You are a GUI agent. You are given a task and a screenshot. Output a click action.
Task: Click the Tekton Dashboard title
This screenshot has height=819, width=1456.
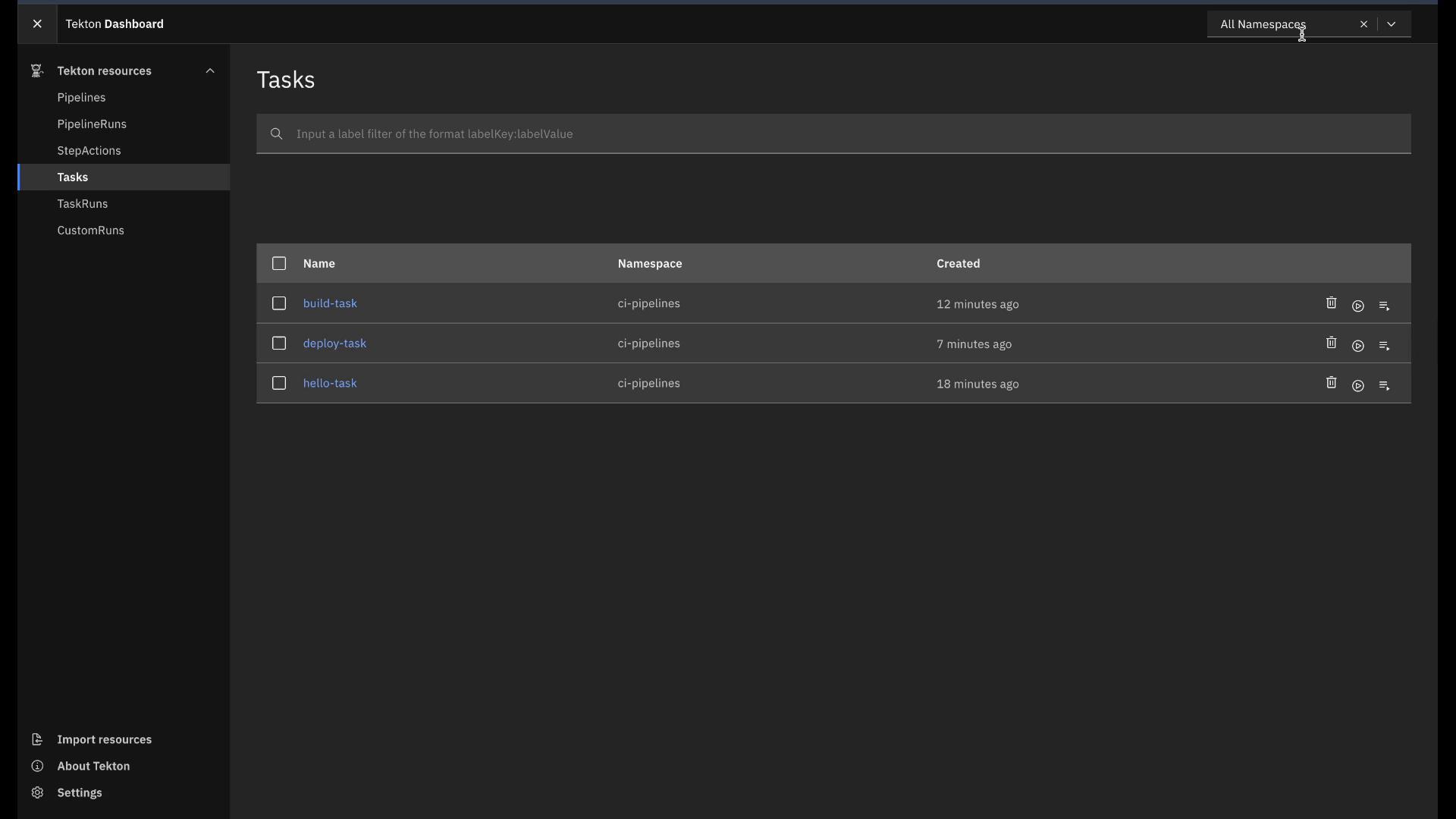115,24
